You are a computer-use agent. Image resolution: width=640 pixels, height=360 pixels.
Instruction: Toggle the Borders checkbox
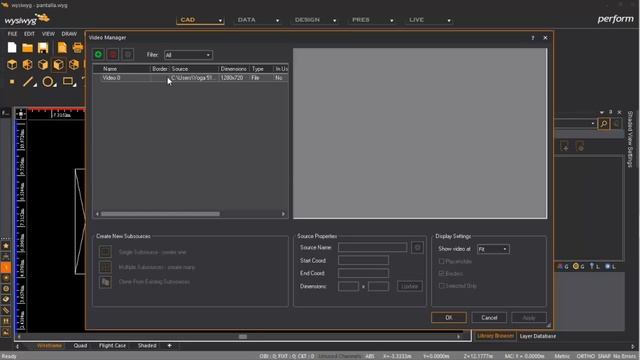441,273
